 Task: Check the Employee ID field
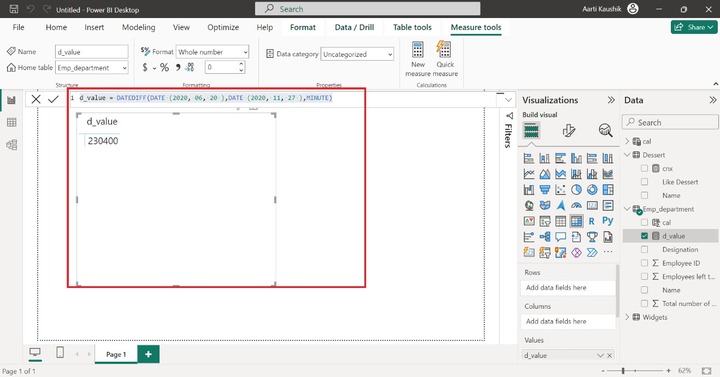644,263
